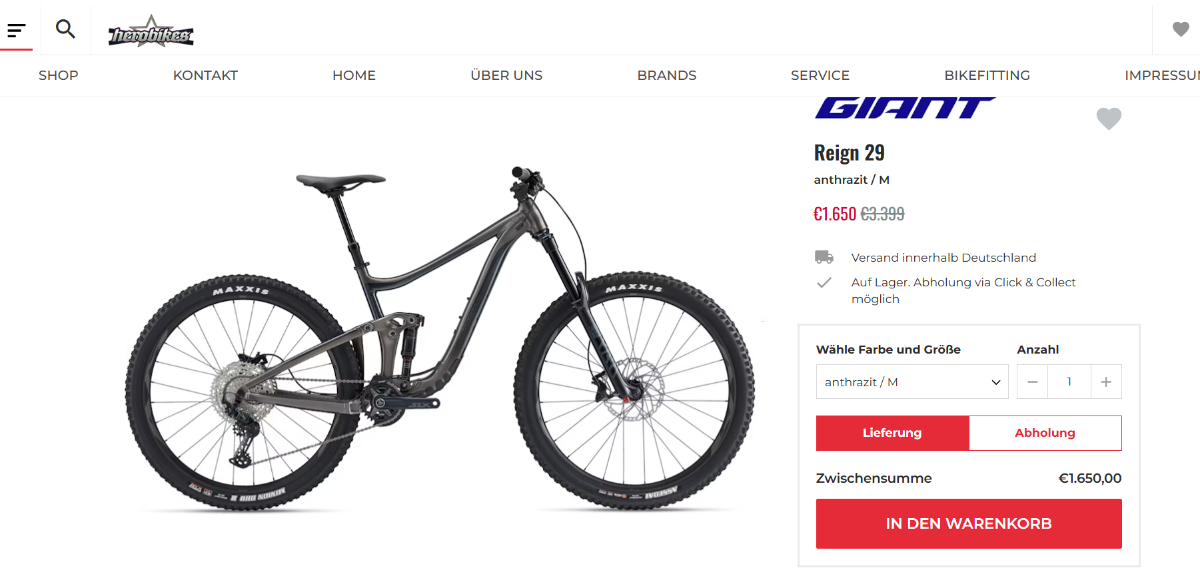Image resolution: width=1200 pixels, height=584 pixels.
Task: Expand the anthrazit / M size dropdown
Action: 912,382
